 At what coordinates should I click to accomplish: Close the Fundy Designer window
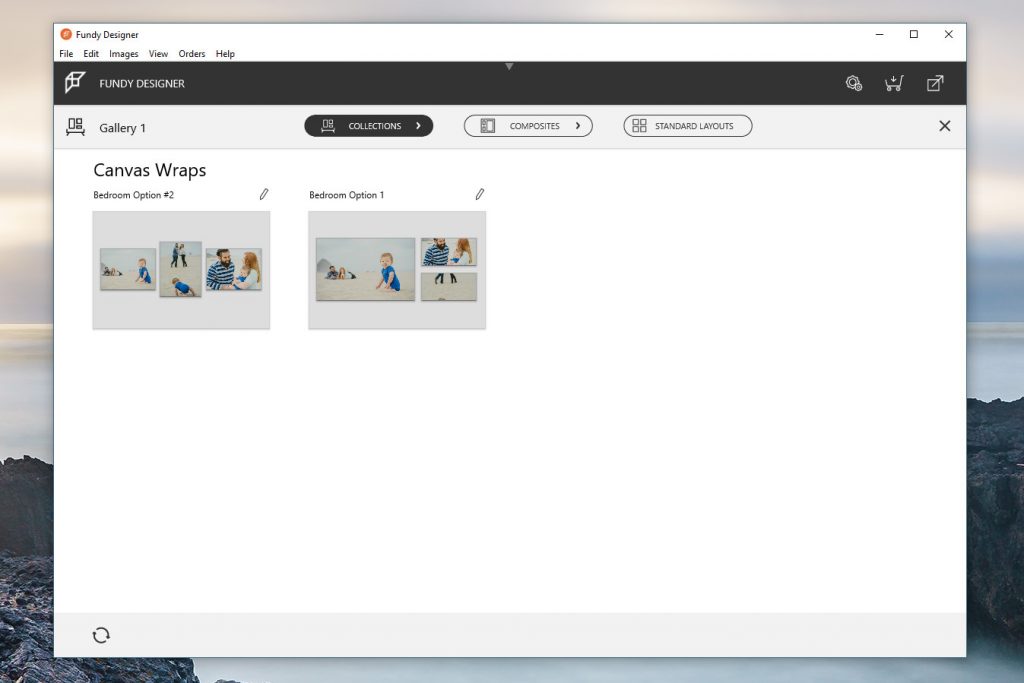pos(948,34)
